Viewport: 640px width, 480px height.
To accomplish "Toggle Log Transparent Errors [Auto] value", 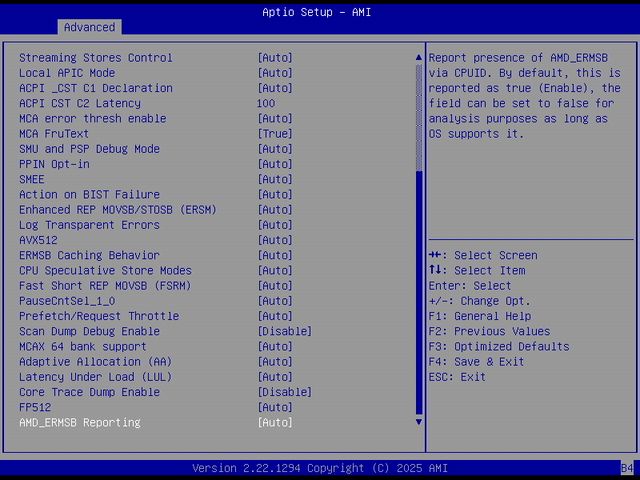I will 275,225.
